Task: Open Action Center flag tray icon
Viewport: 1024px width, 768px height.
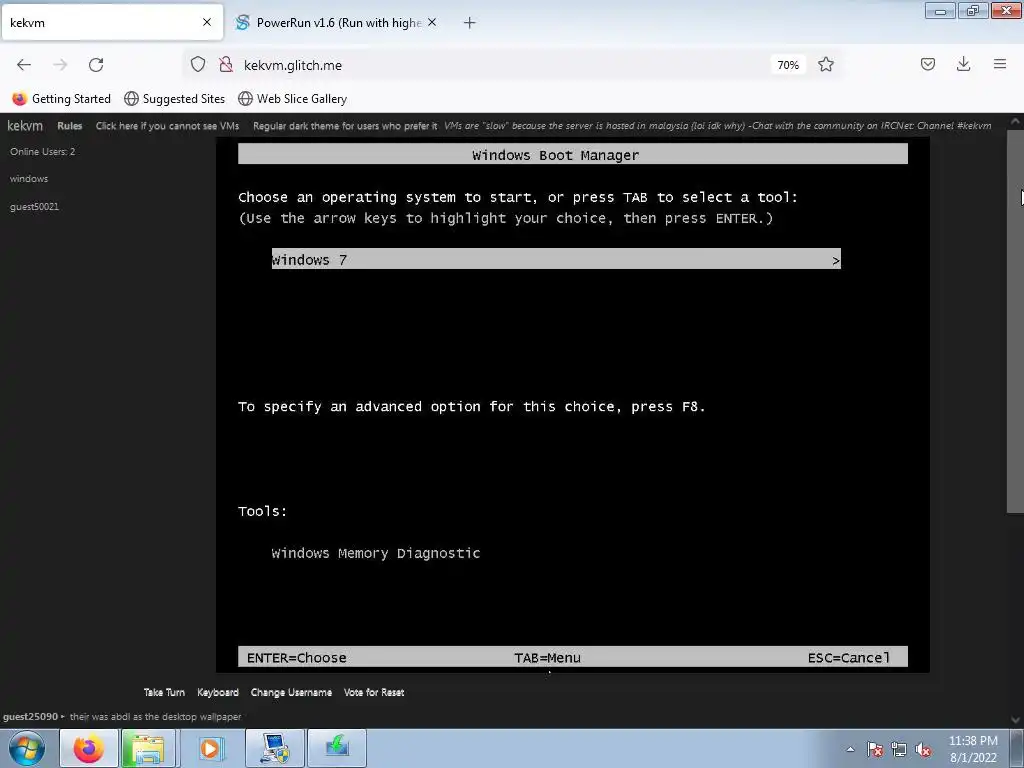Action: pos(875,749)
